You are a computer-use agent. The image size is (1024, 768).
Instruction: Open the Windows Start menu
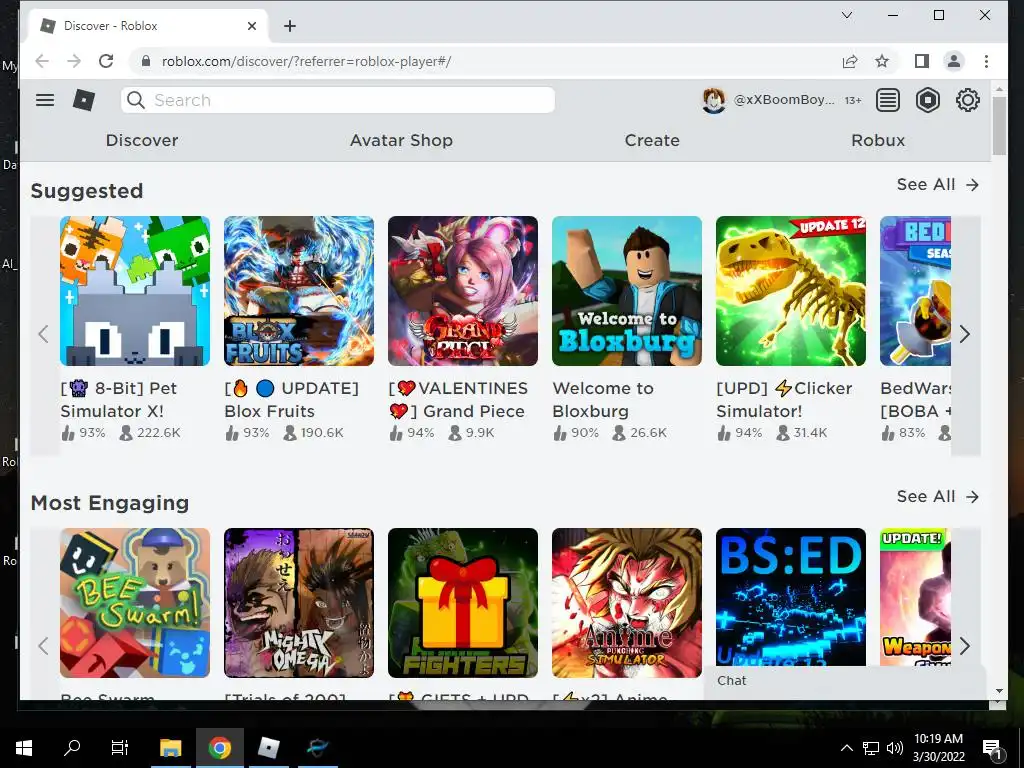[24, 748]
